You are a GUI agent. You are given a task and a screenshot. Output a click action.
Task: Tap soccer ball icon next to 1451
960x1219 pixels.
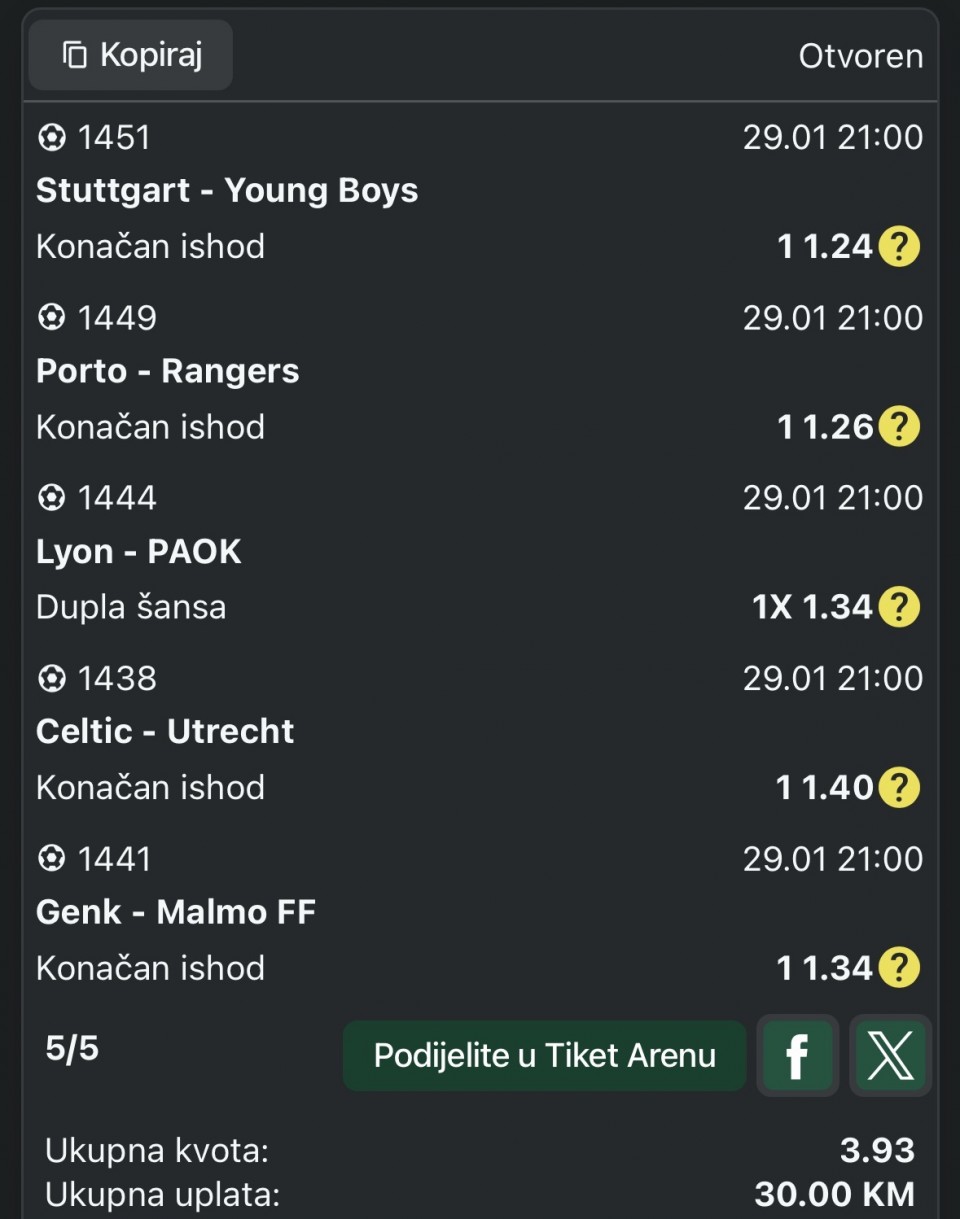click(51, 138)
